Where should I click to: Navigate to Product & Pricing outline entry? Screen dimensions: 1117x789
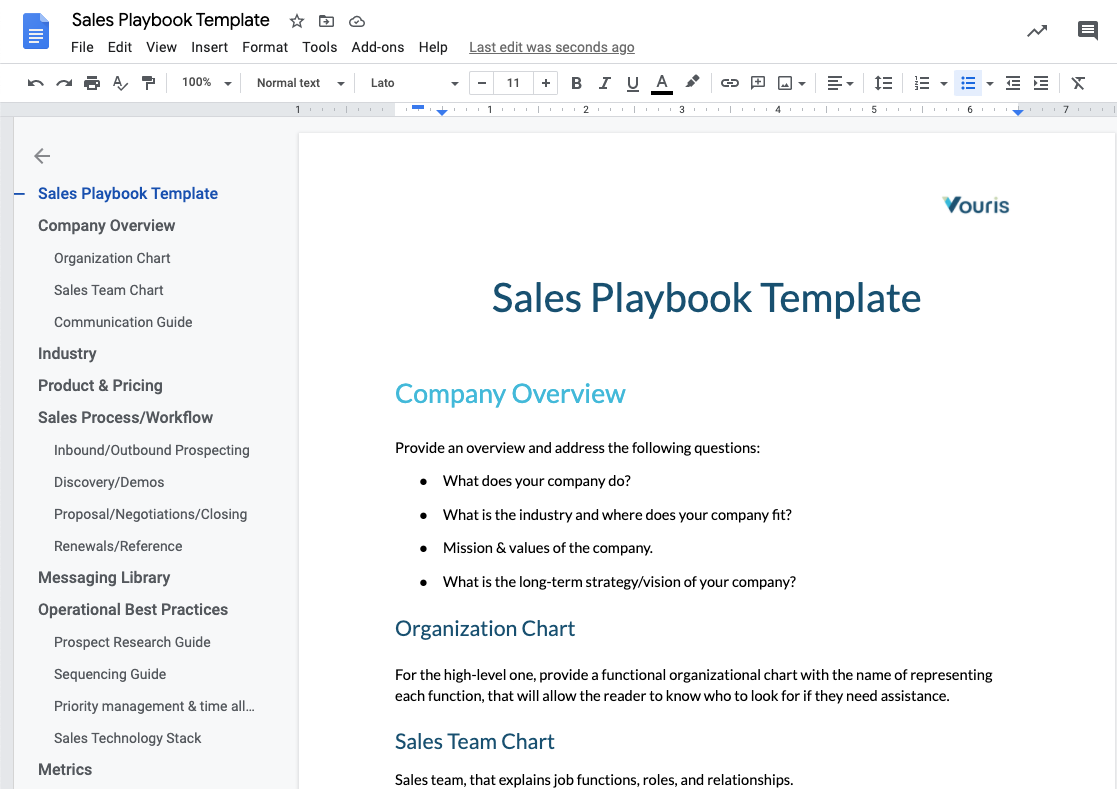pyautogui.click(x=100, y=385)
